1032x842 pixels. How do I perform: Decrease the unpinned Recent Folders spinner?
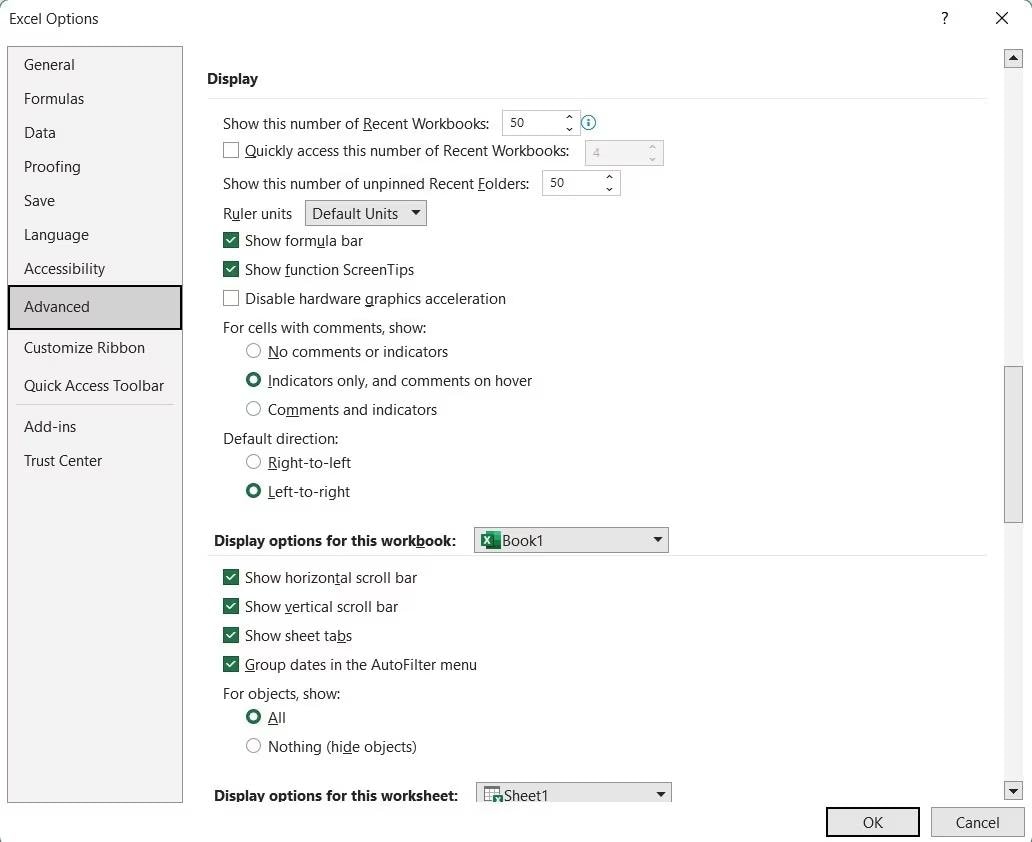[609, 189]
